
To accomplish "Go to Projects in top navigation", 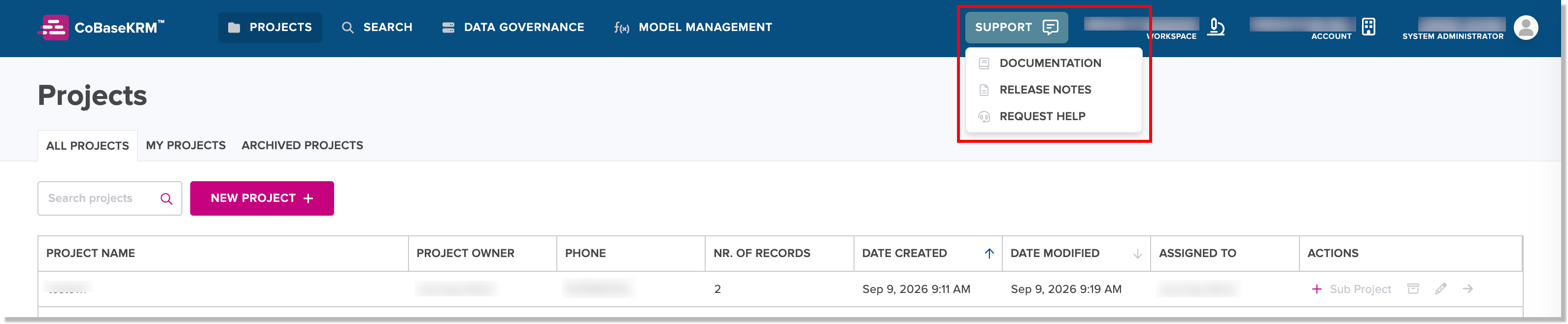I will point(270,28).
